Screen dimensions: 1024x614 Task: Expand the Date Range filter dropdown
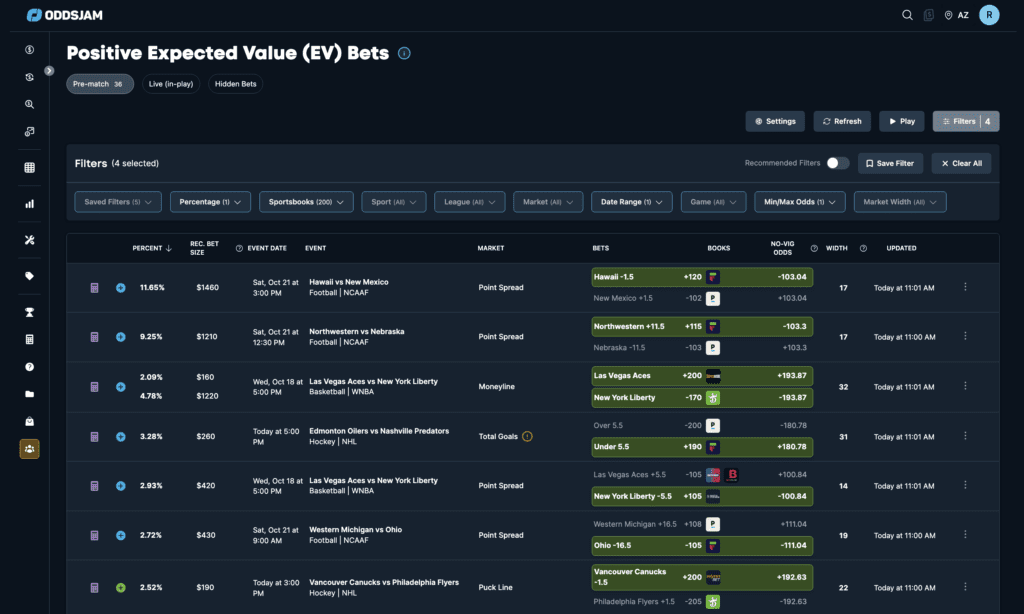click(632, 202)
